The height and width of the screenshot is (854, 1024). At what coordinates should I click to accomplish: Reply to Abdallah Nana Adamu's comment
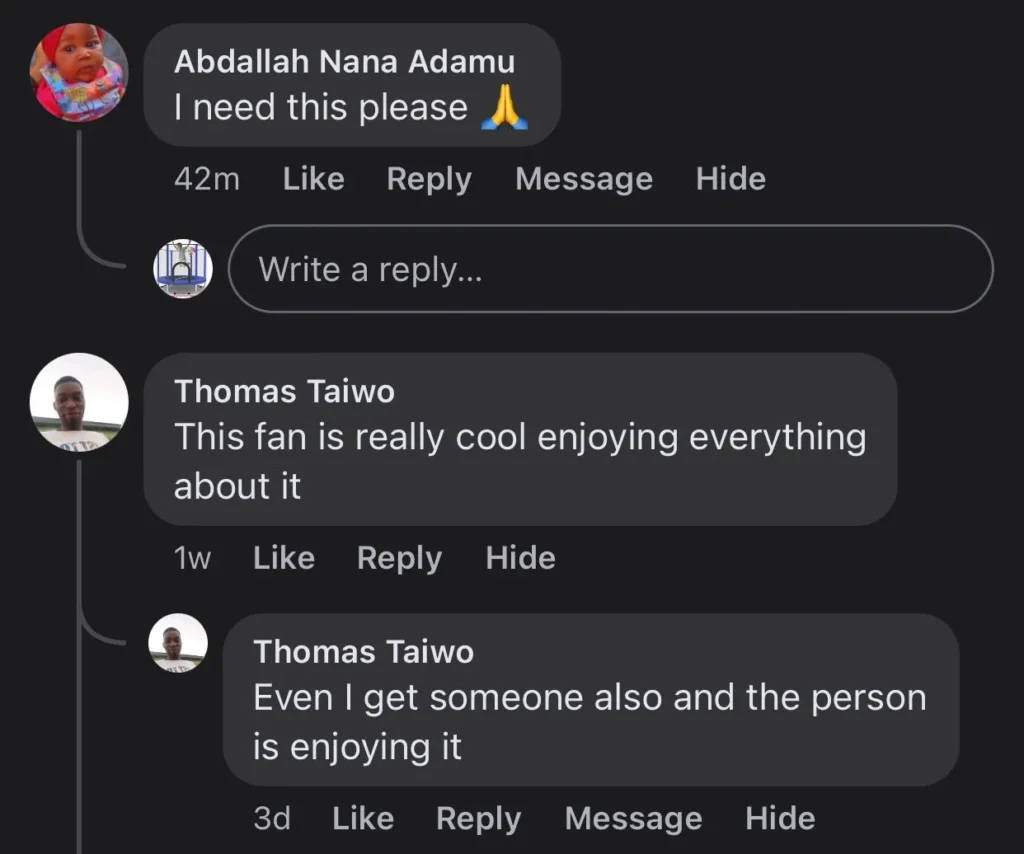point(429,179)
